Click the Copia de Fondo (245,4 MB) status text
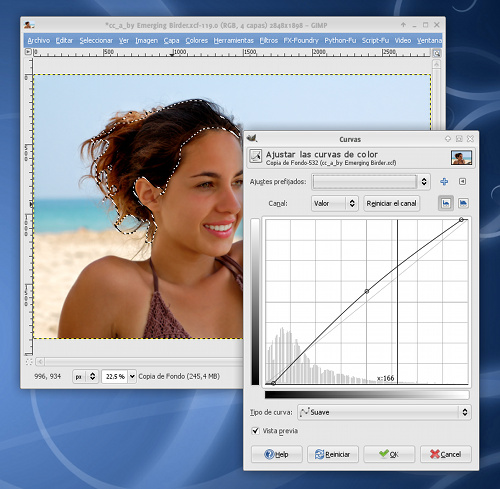Image resolution: width=500 pixels, height=489 pixels. coord(179,376)
